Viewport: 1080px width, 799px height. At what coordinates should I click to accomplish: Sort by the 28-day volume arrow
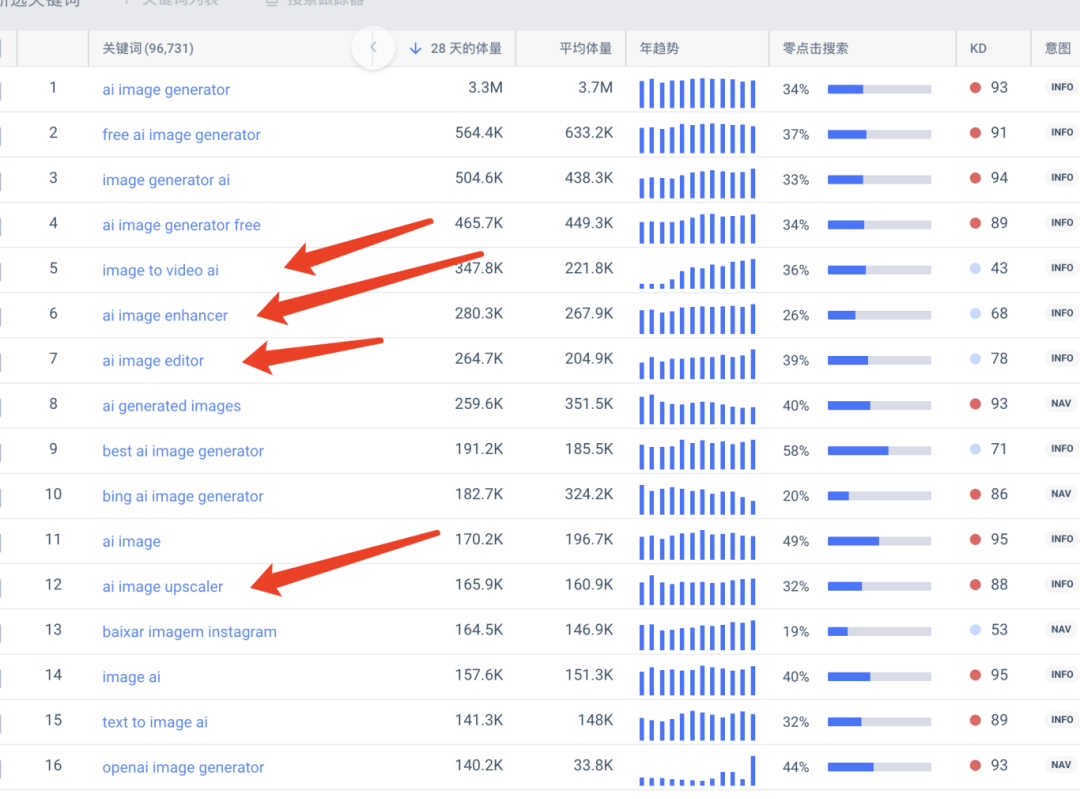click(415, 48)
